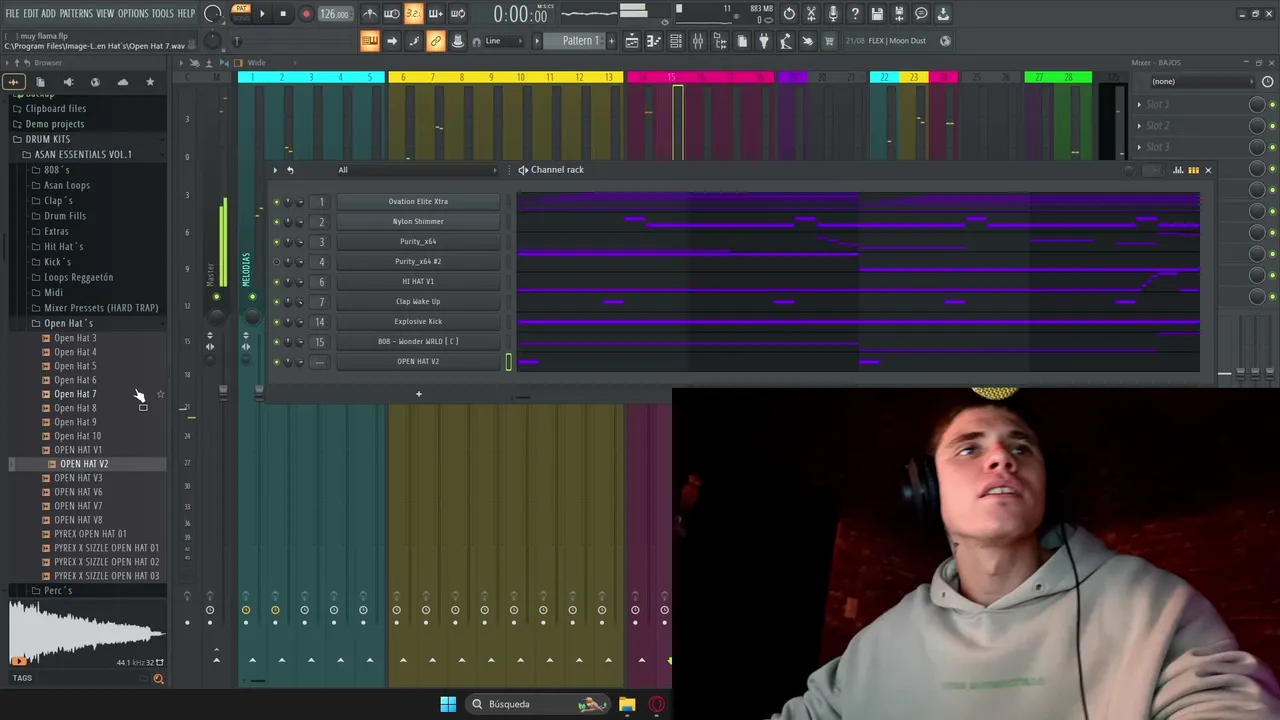Open audio editor scissors icon
1280x720 pixels.
811,14
